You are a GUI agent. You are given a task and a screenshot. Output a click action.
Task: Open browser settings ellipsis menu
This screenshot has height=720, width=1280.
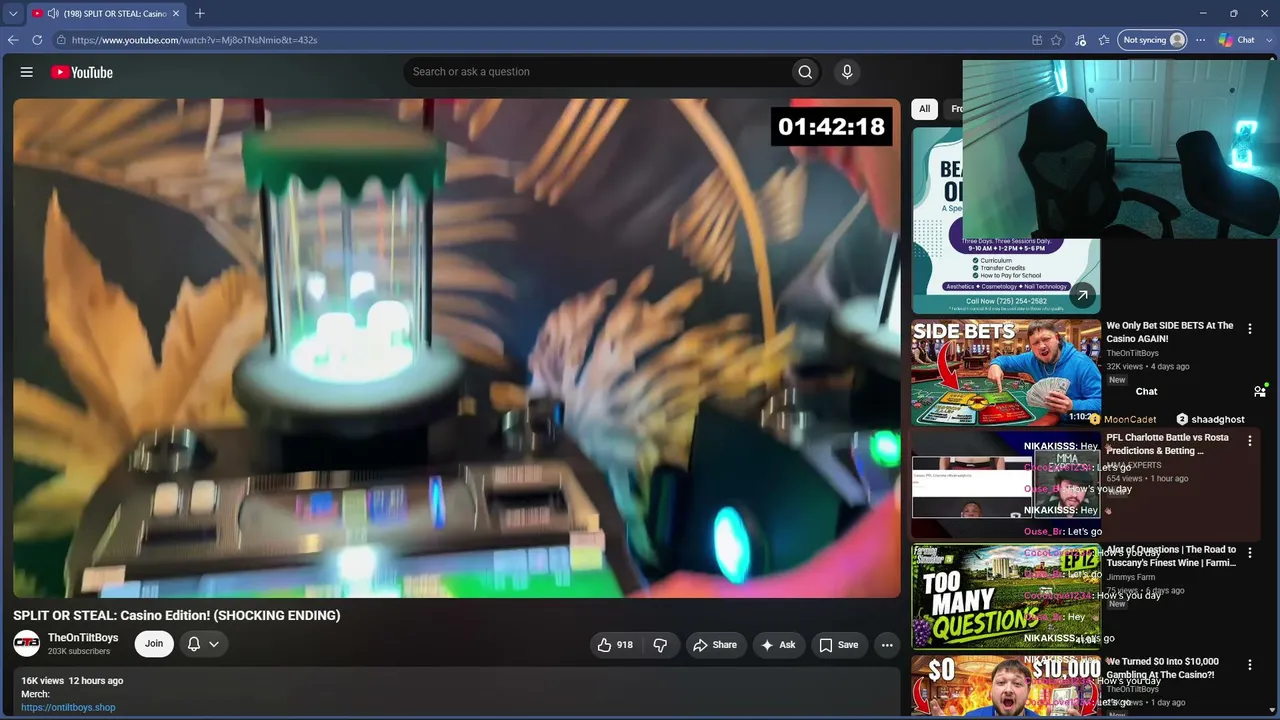pyautogui.click(x=1200, y=40)
